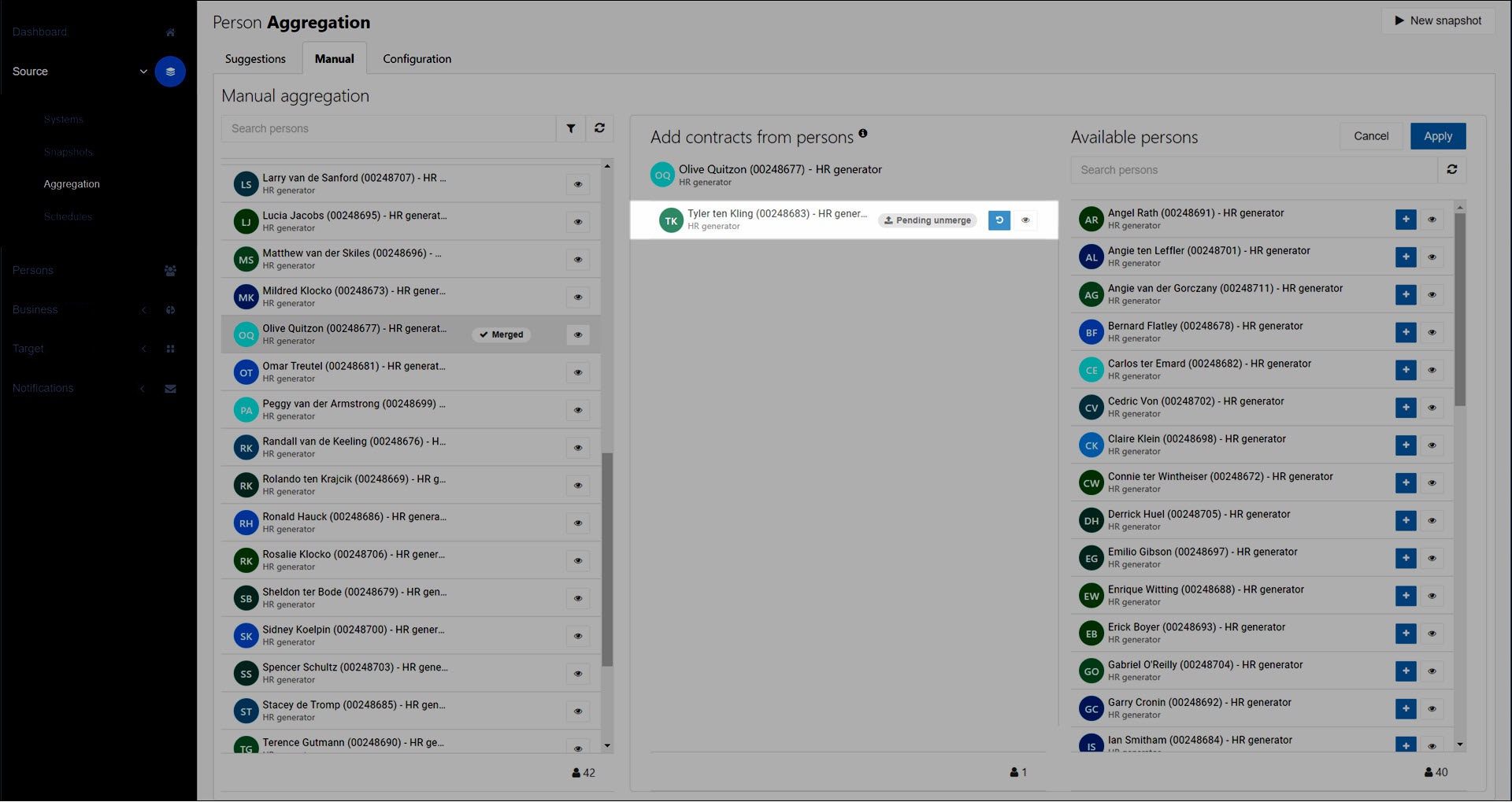Click the info icon beside Add contracts heading
The image size is (1512, 802).
[863, 134]
